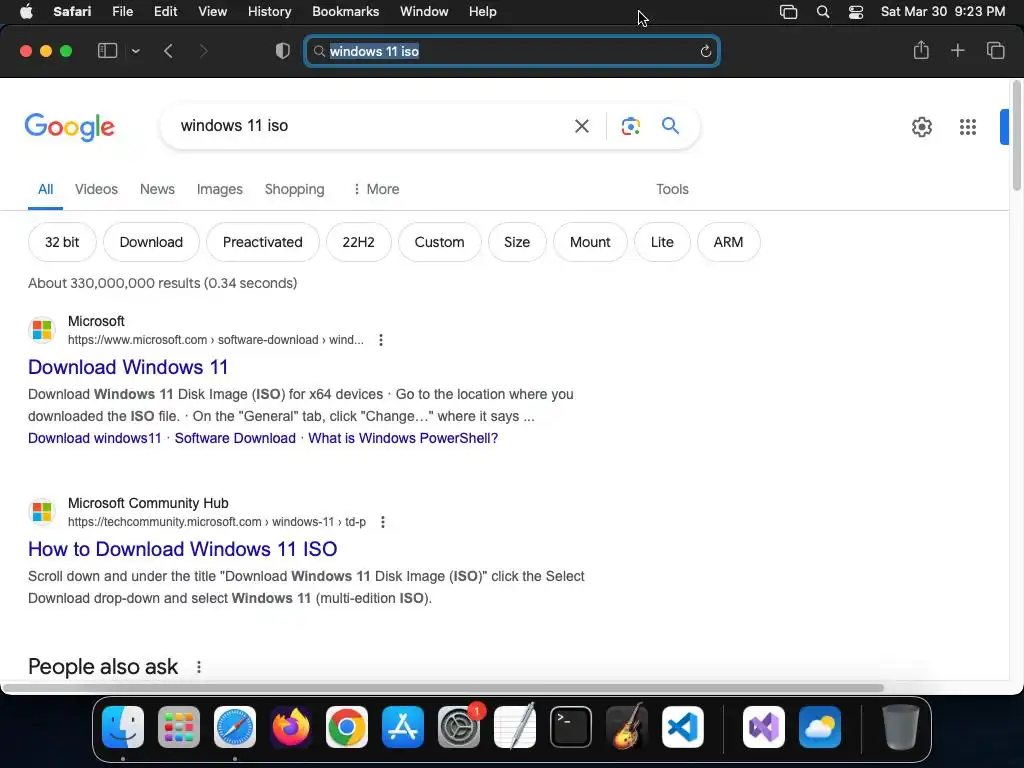Filter results with 32 bit chip

pyautogui.click(x=62, y=242)
